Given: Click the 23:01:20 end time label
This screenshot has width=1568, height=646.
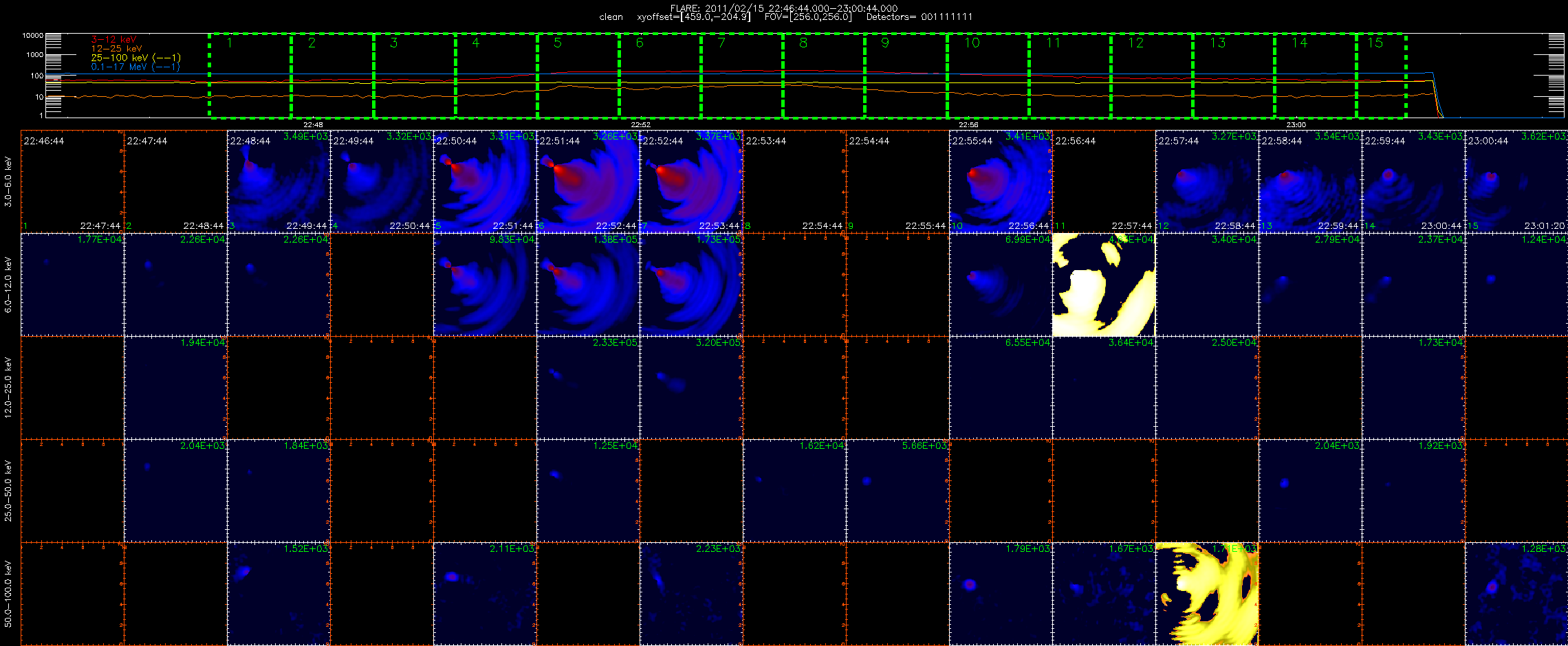Looking at the screenshot, I should point(1545,225).
